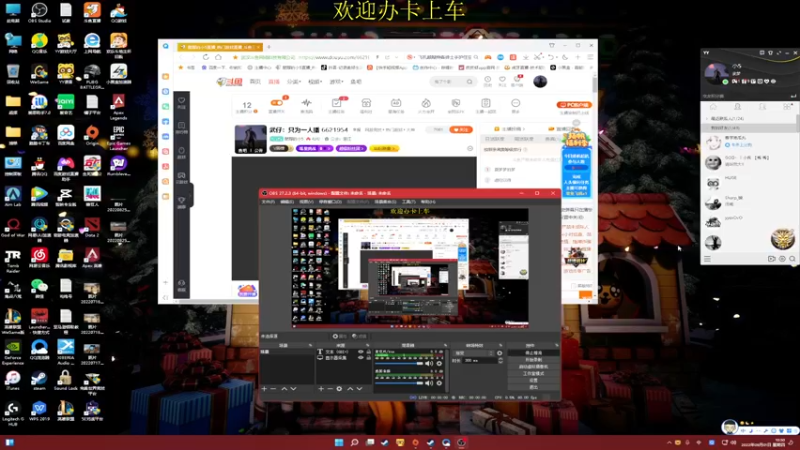Open watch history clock icon on Douyu
The height and width of the screenshot is (450, 800).
[488, 81]
